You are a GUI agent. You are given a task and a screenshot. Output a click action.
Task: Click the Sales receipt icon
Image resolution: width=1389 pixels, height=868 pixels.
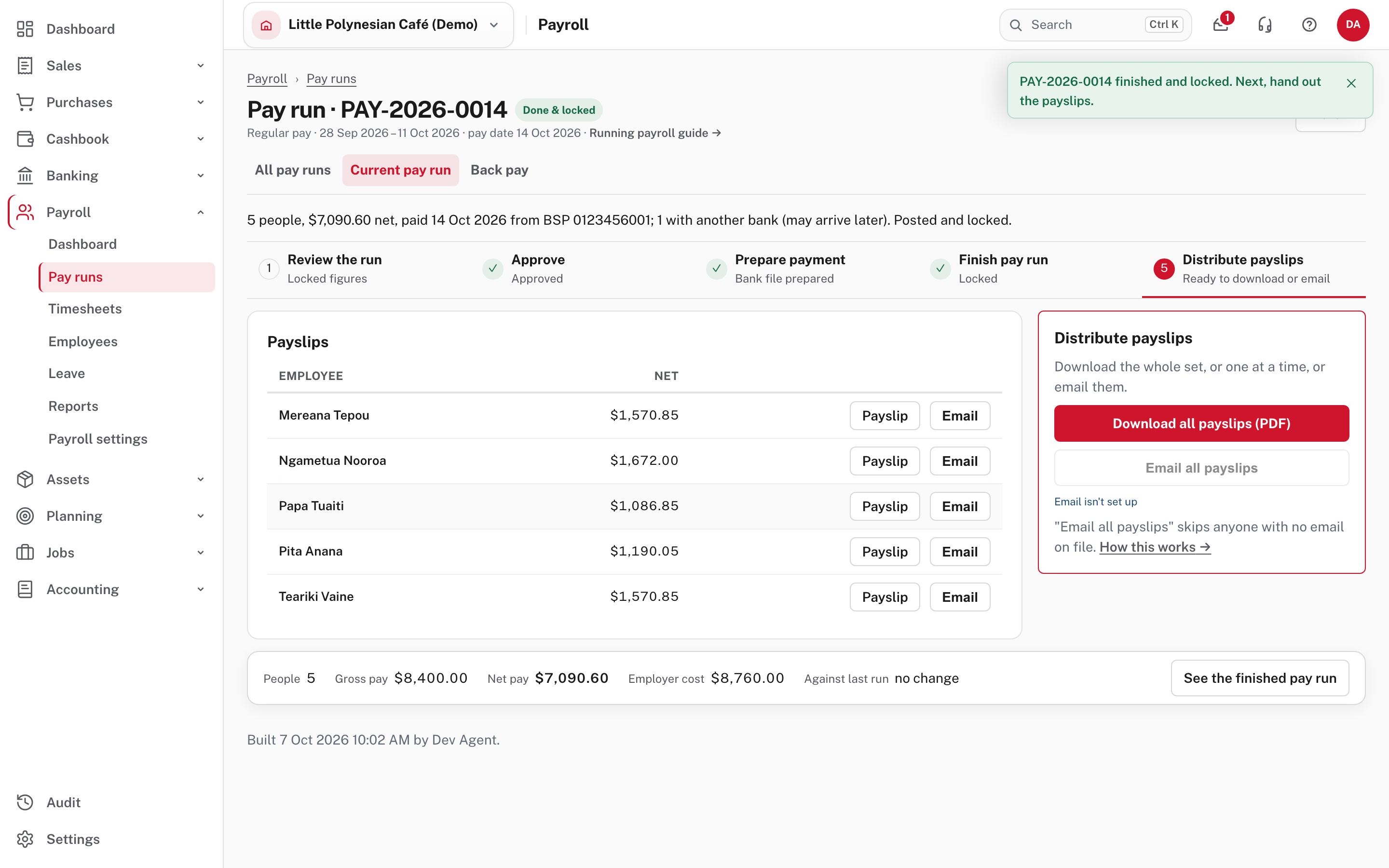pyautogui.click(x=25, y=66)
